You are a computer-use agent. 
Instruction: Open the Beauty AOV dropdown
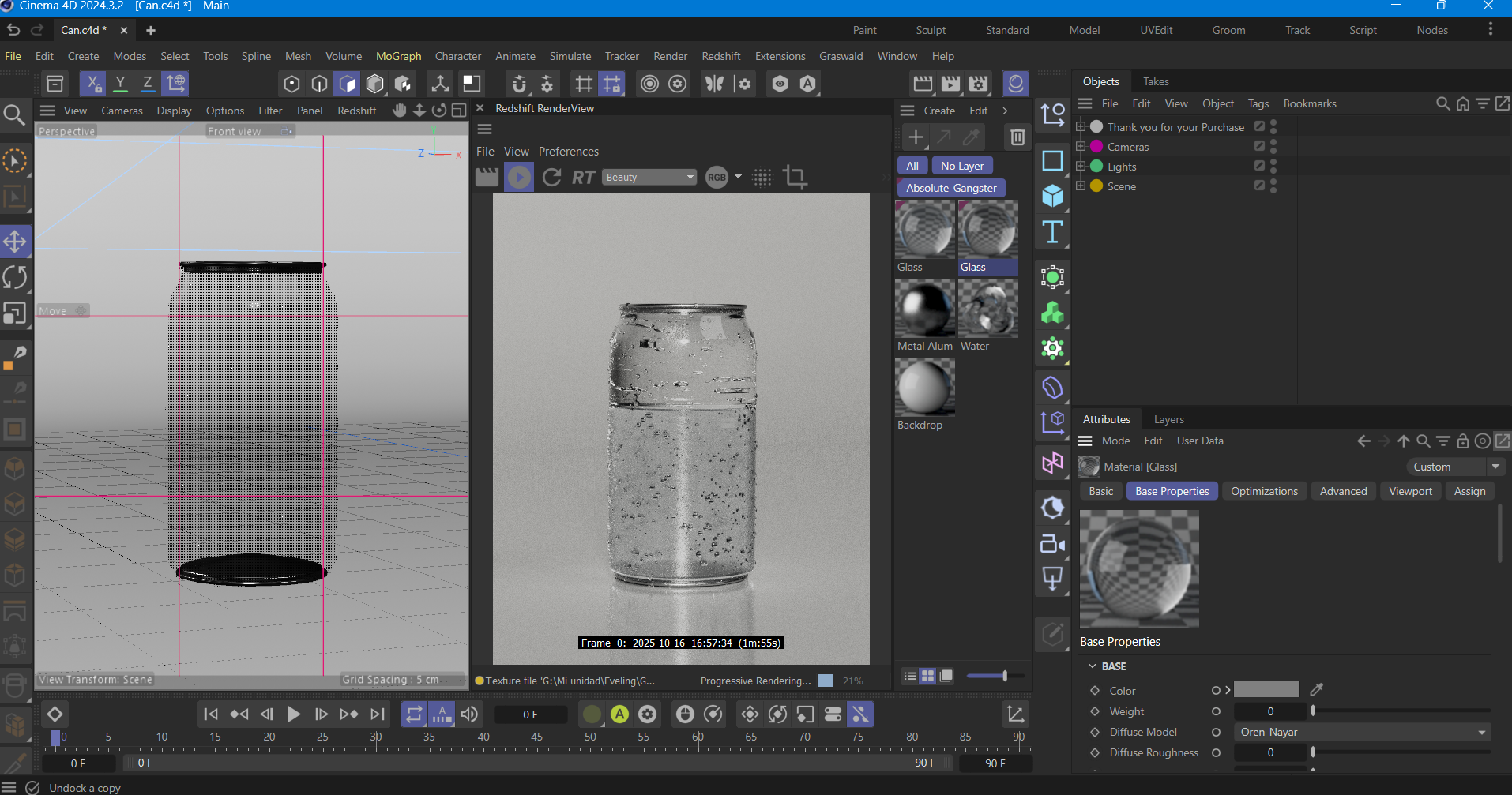point(649,178)
